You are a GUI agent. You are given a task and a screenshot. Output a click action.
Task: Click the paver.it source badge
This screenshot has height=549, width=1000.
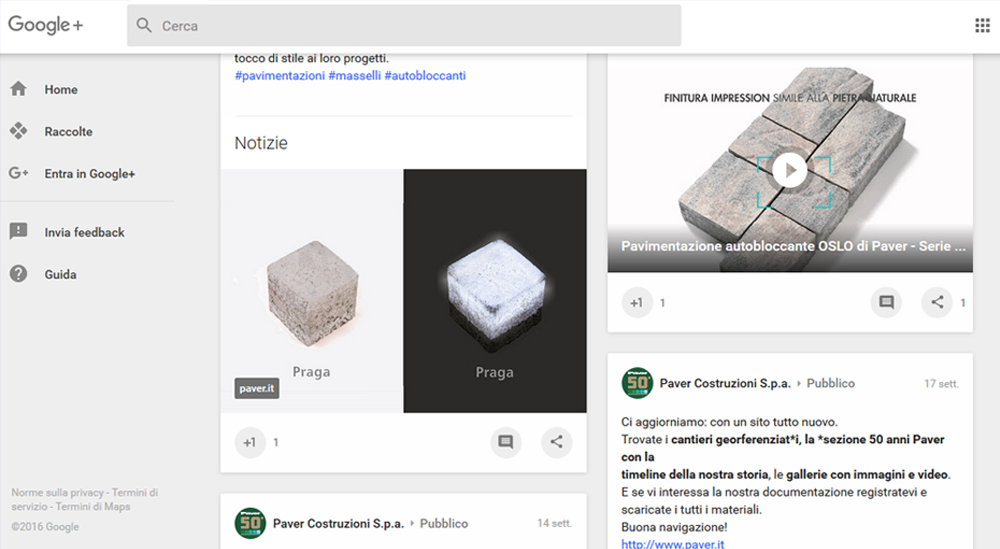coord(256,388)
